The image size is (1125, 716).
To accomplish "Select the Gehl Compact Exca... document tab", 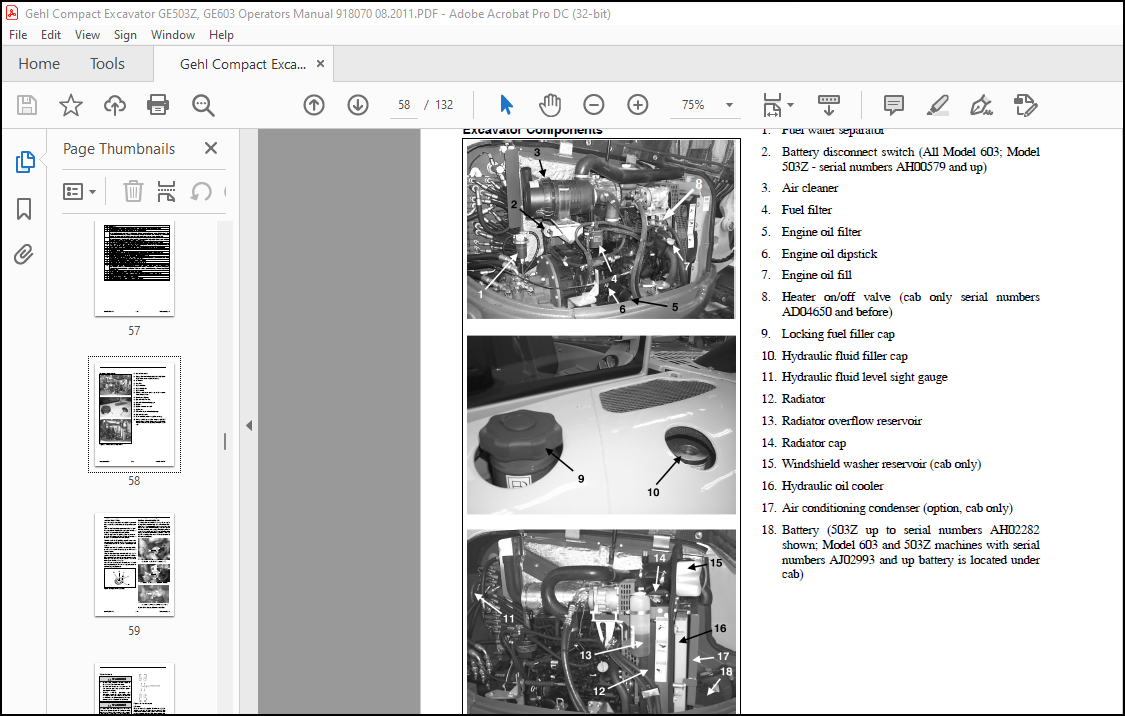I will coord(243,64).
